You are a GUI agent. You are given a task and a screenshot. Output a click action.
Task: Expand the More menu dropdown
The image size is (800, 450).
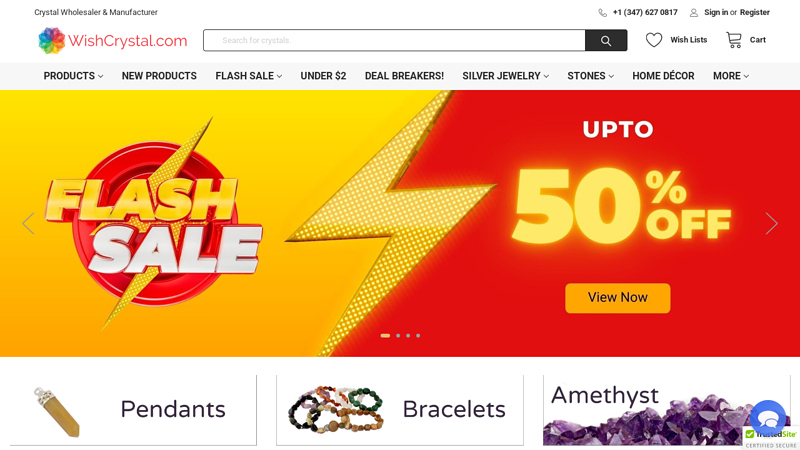[731, 76]
